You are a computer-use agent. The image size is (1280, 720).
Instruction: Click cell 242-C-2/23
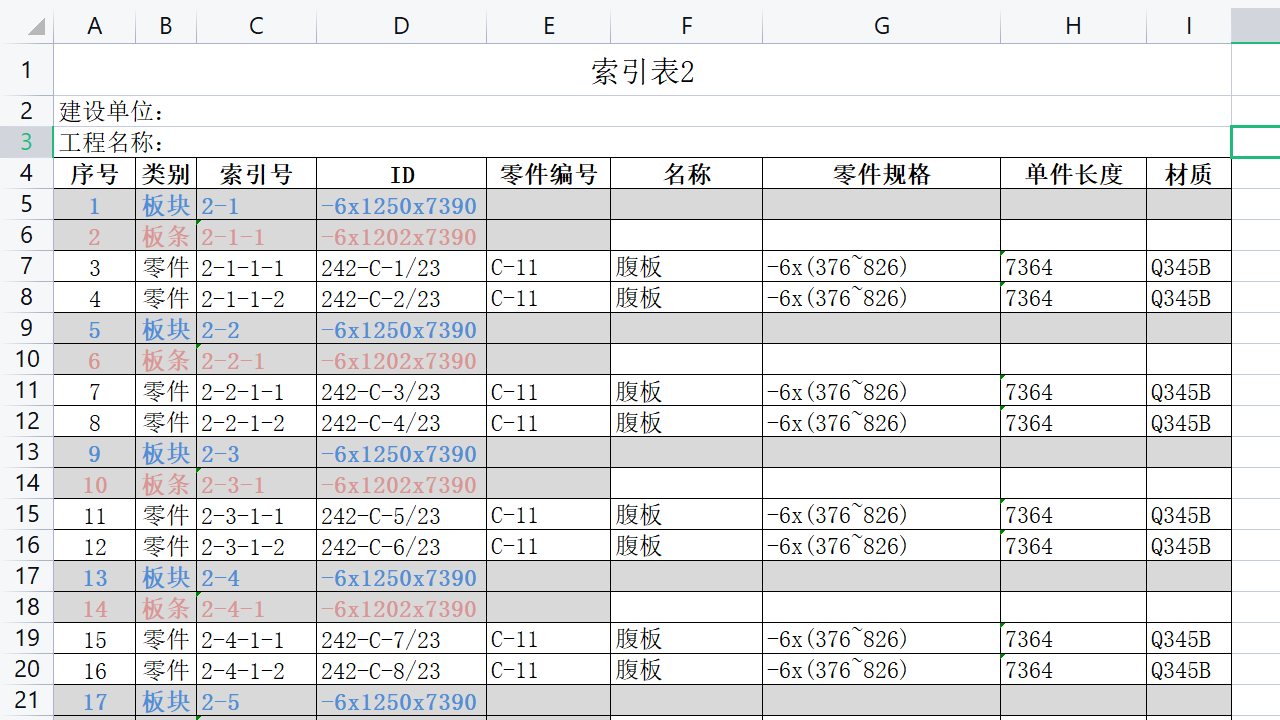coord(402,298)
